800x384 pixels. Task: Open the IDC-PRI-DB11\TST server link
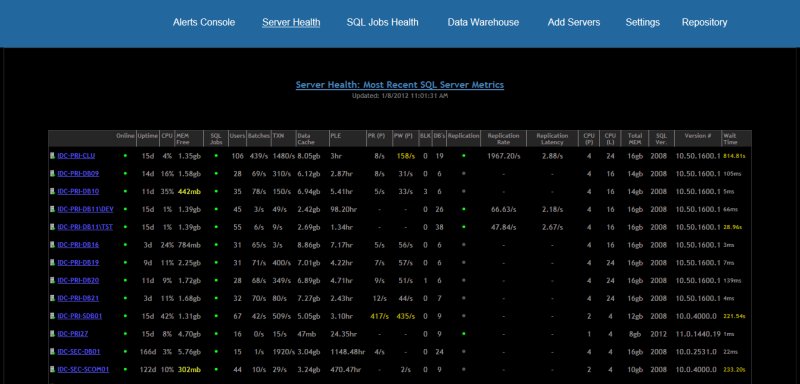click(85, 227)
